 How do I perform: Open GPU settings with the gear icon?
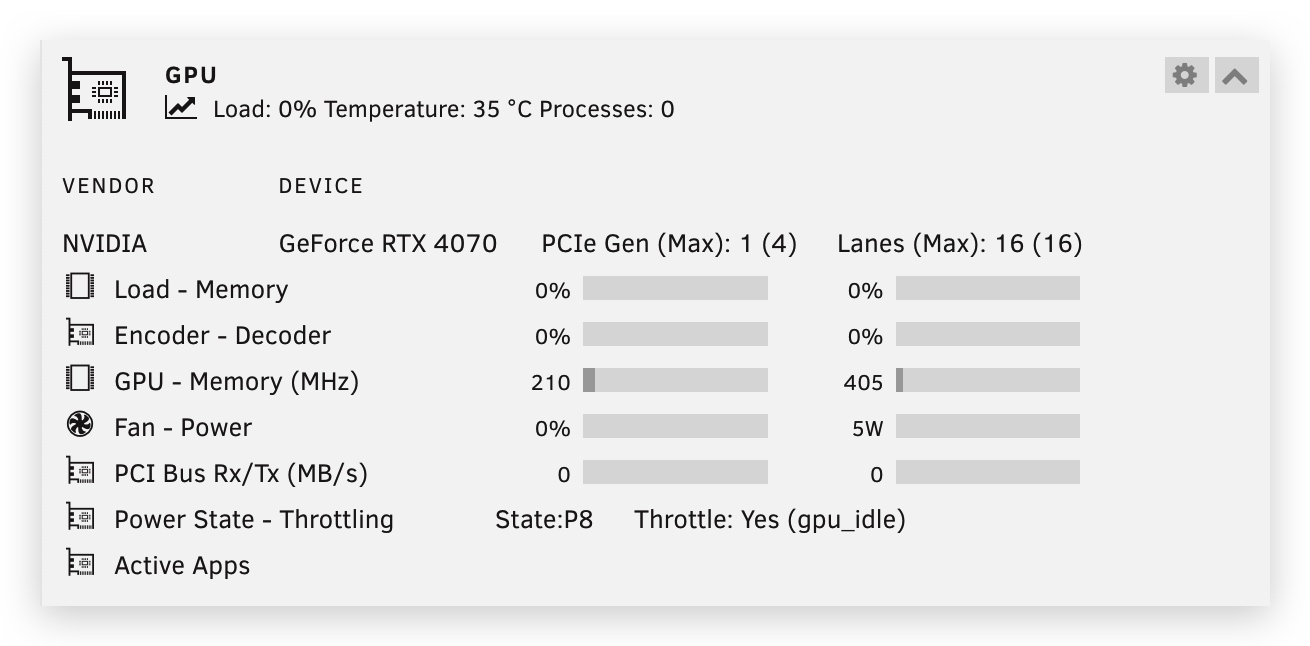(x=1185, y=75)
